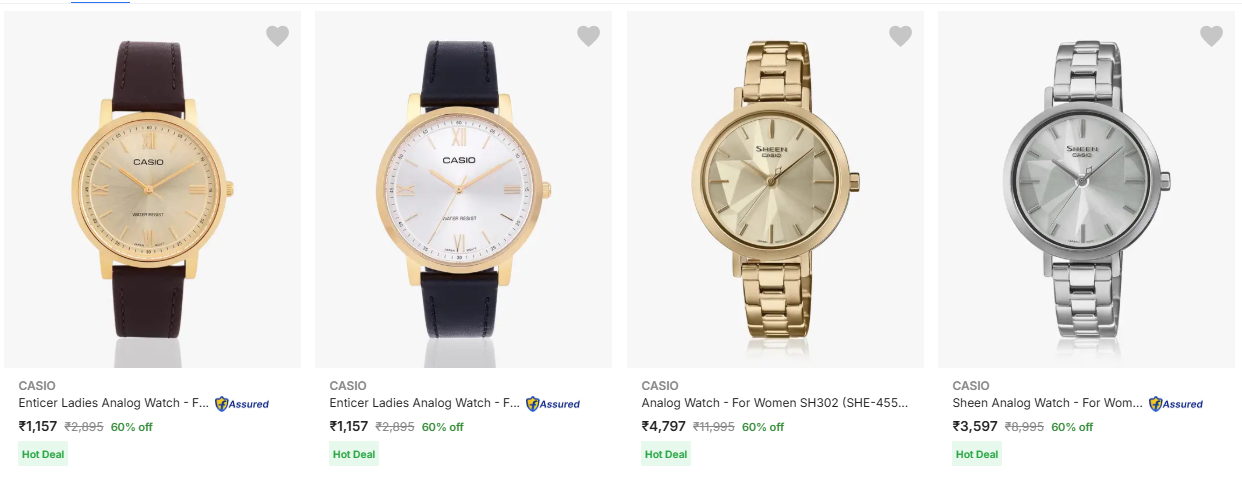Add gold Sheen watch to wishlist
Viewport: 1242px width, 477px height.
tap(900, 37)
